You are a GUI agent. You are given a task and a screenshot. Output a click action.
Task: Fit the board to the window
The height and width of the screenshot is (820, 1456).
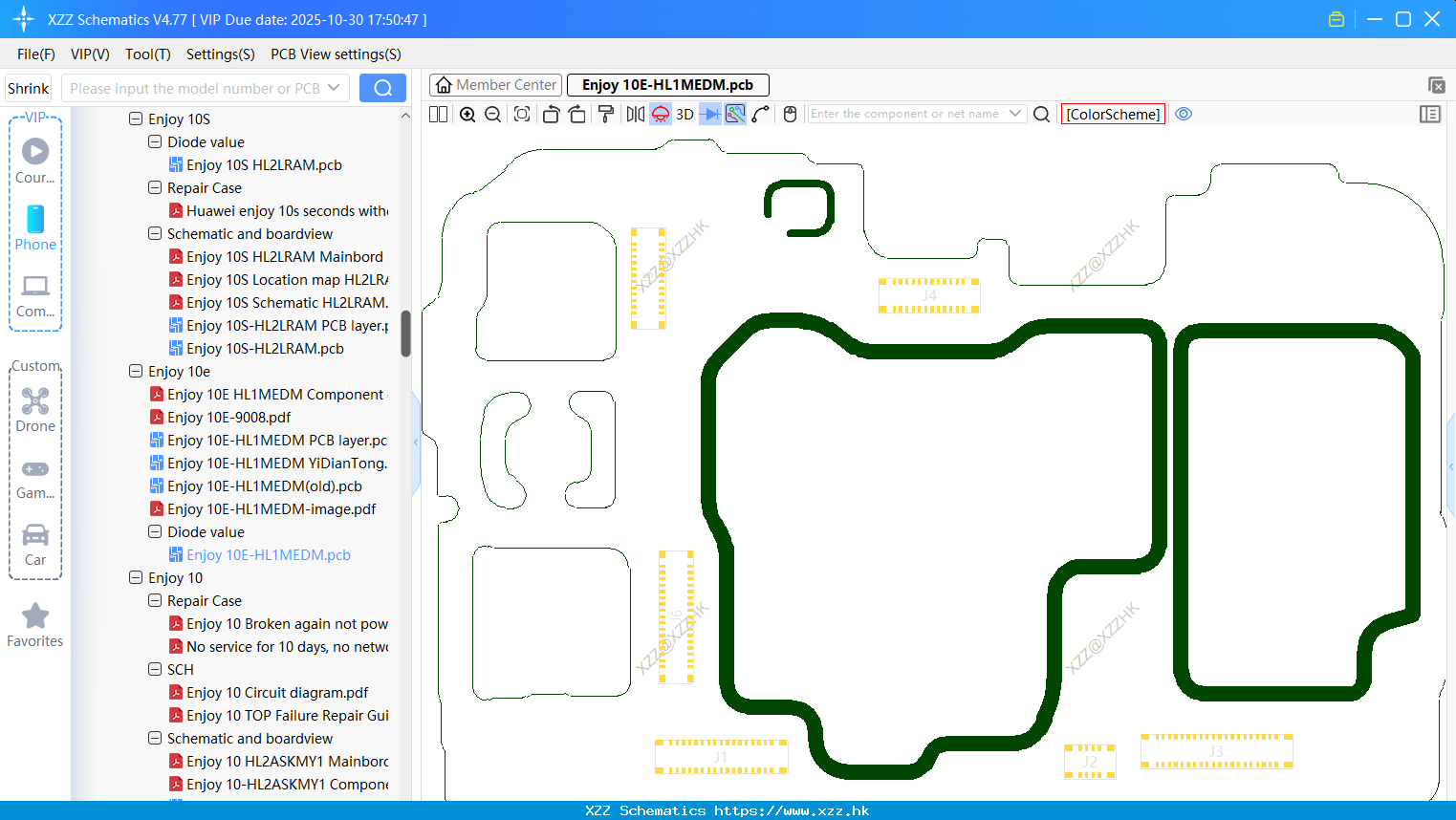[522, 114]
